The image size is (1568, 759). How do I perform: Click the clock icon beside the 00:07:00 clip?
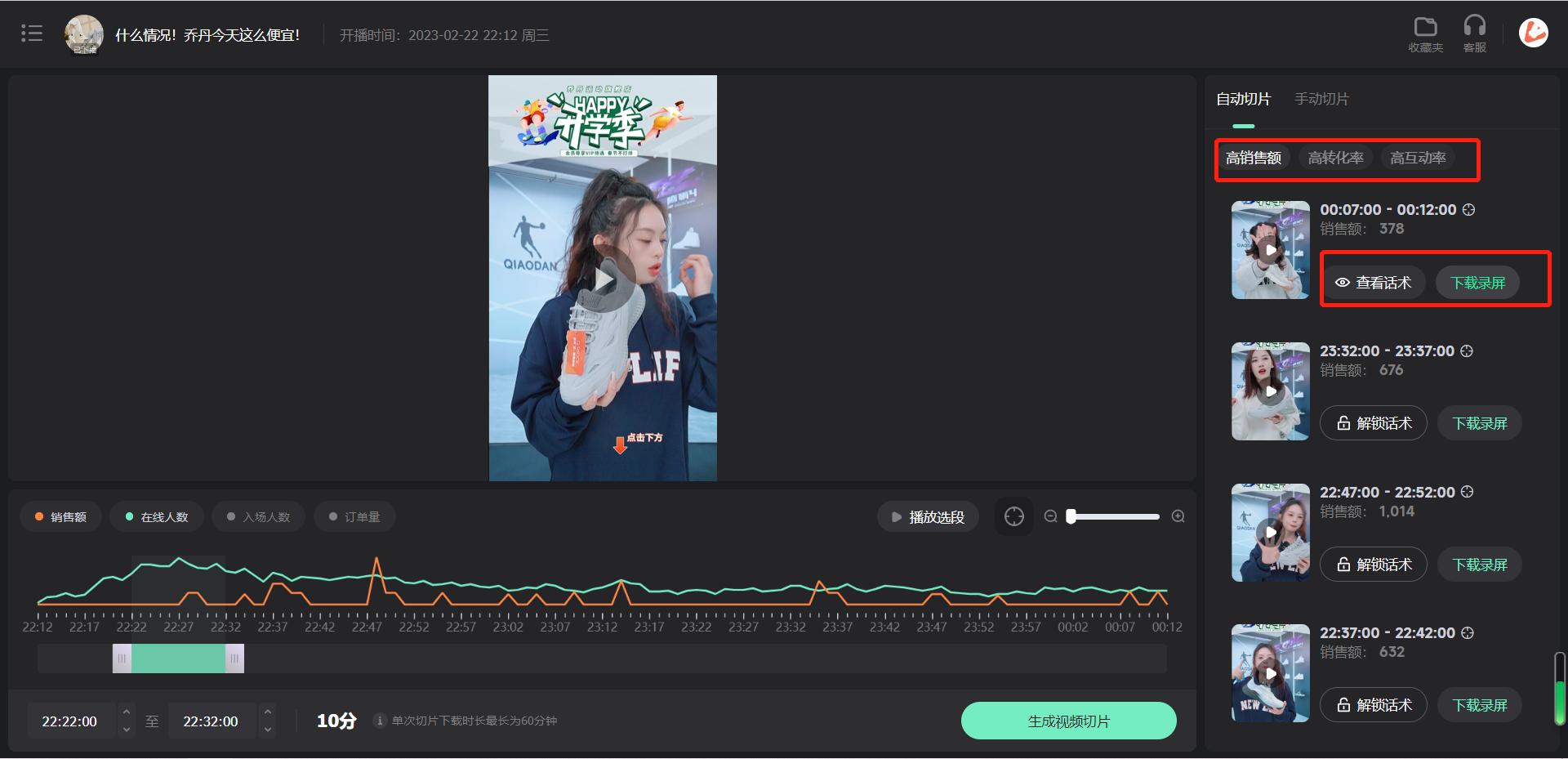point(1468,209)
